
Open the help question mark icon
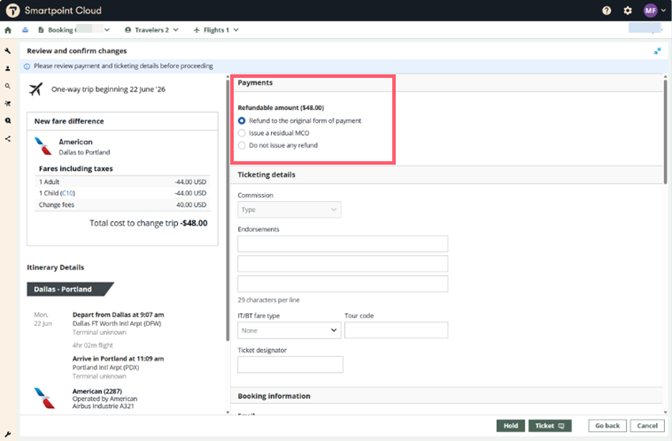pos(607,10)
